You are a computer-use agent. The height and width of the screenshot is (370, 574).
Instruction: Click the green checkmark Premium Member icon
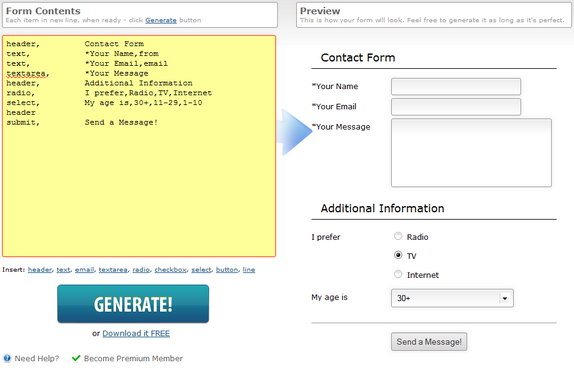tap(76, 358)
